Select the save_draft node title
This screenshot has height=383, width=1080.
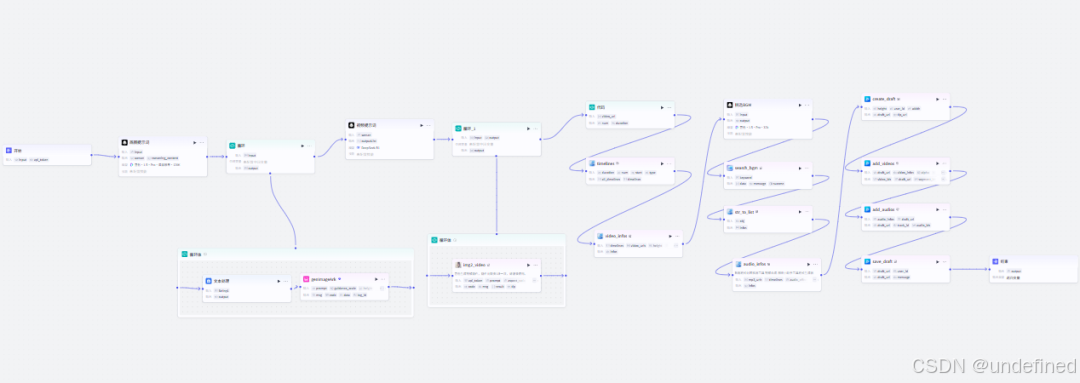click(x=882, y=261)
